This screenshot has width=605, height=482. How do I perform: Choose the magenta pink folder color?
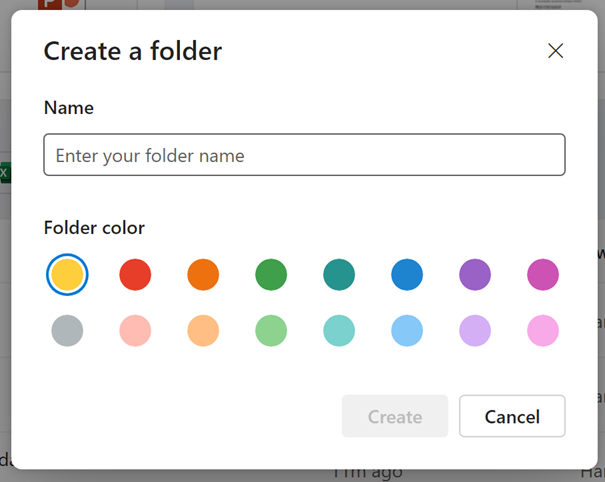click(543, 274)
